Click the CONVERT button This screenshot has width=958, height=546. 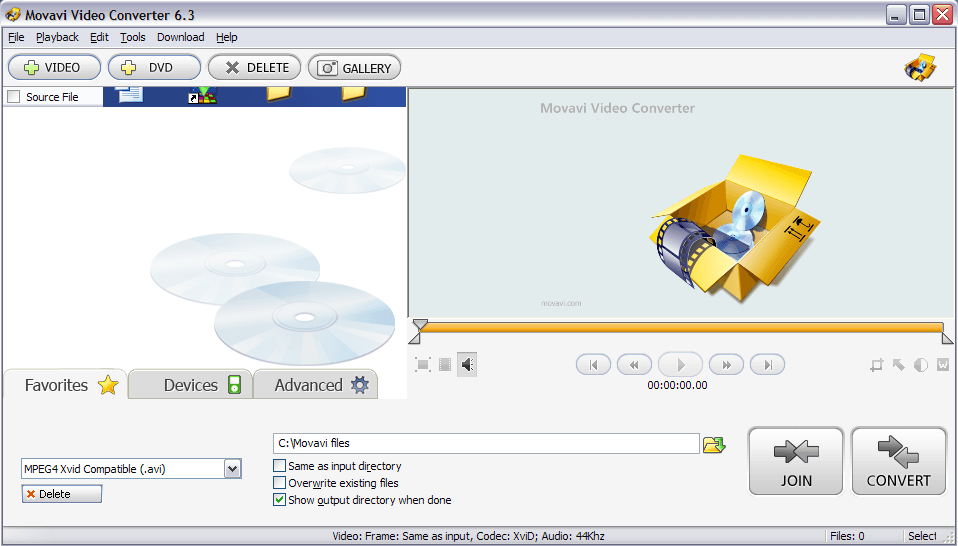899,461
